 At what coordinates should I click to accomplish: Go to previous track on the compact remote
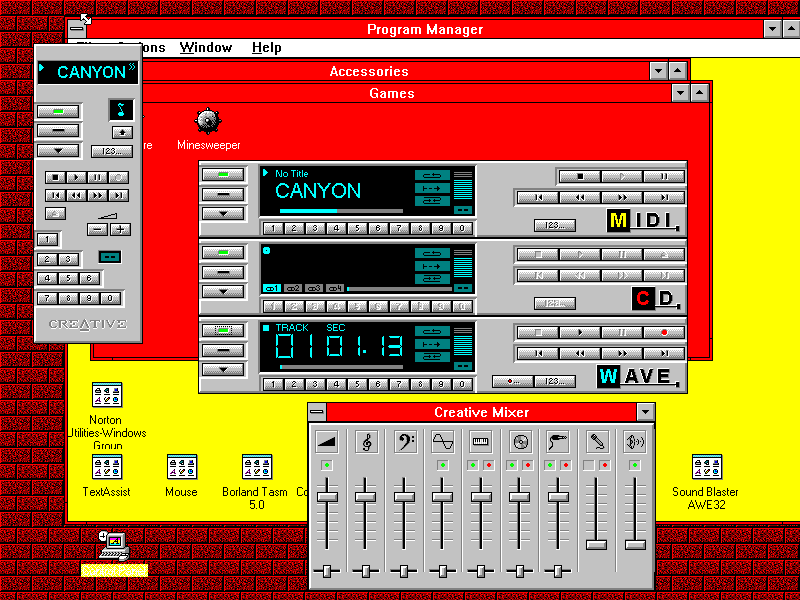point(55,195)
